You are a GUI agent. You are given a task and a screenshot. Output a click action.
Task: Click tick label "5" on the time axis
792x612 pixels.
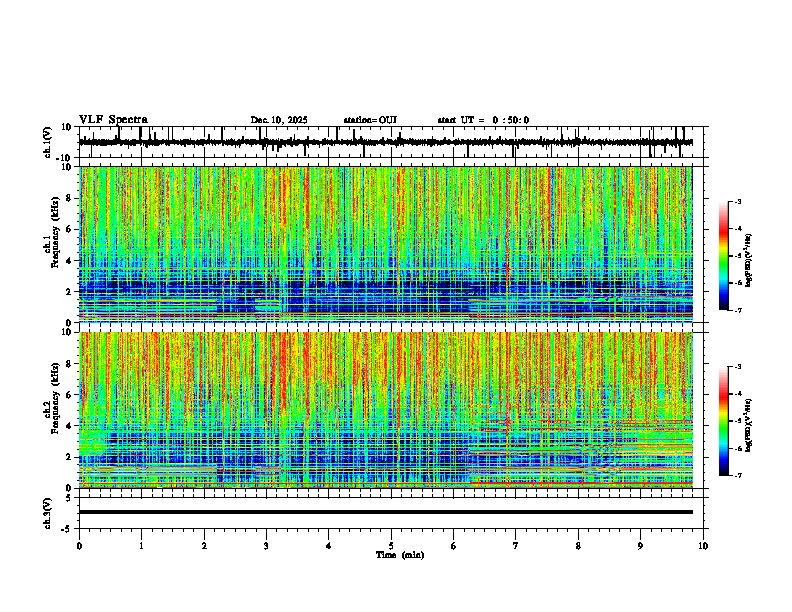click(x=391, y=546)
